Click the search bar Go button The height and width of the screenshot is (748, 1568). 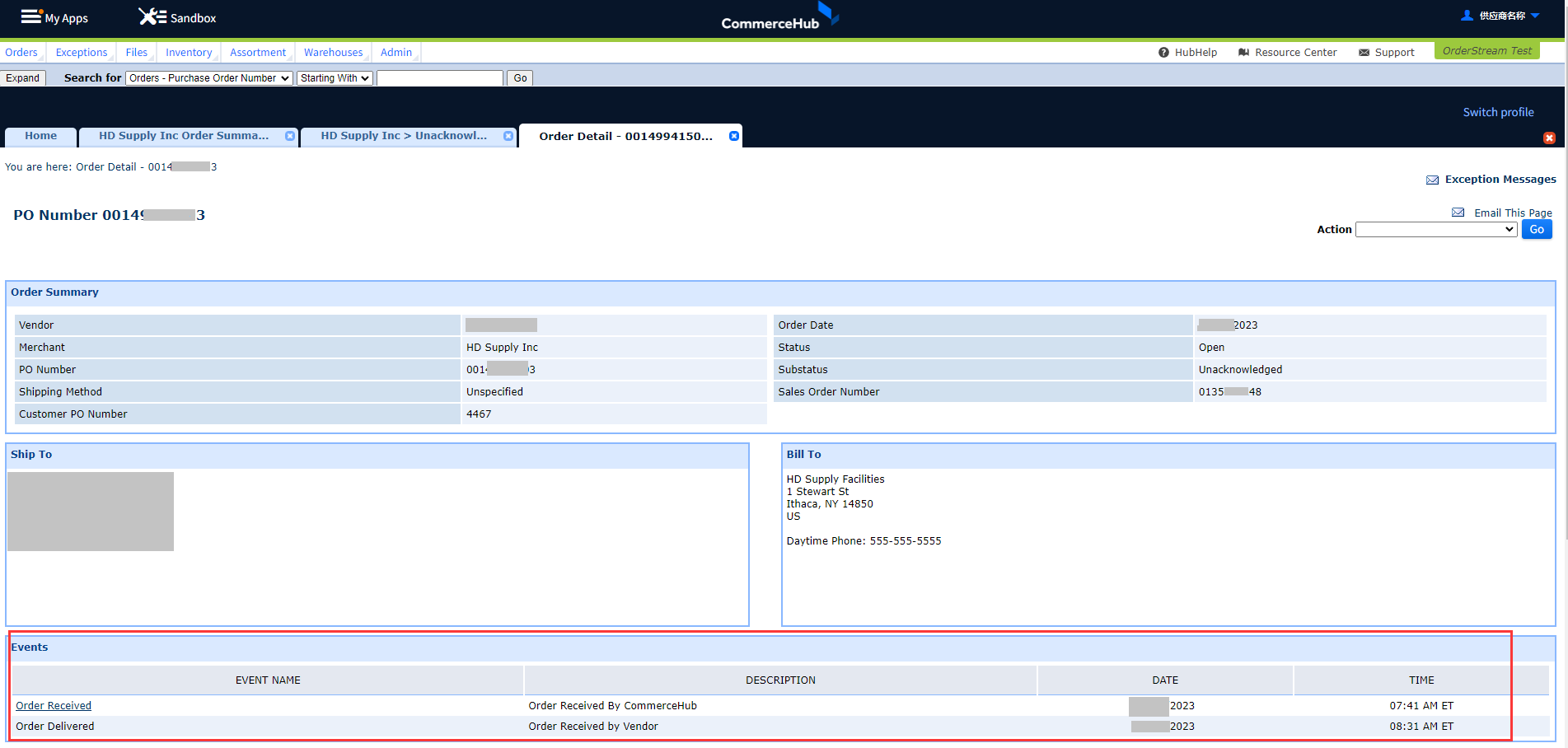point(520,78)
